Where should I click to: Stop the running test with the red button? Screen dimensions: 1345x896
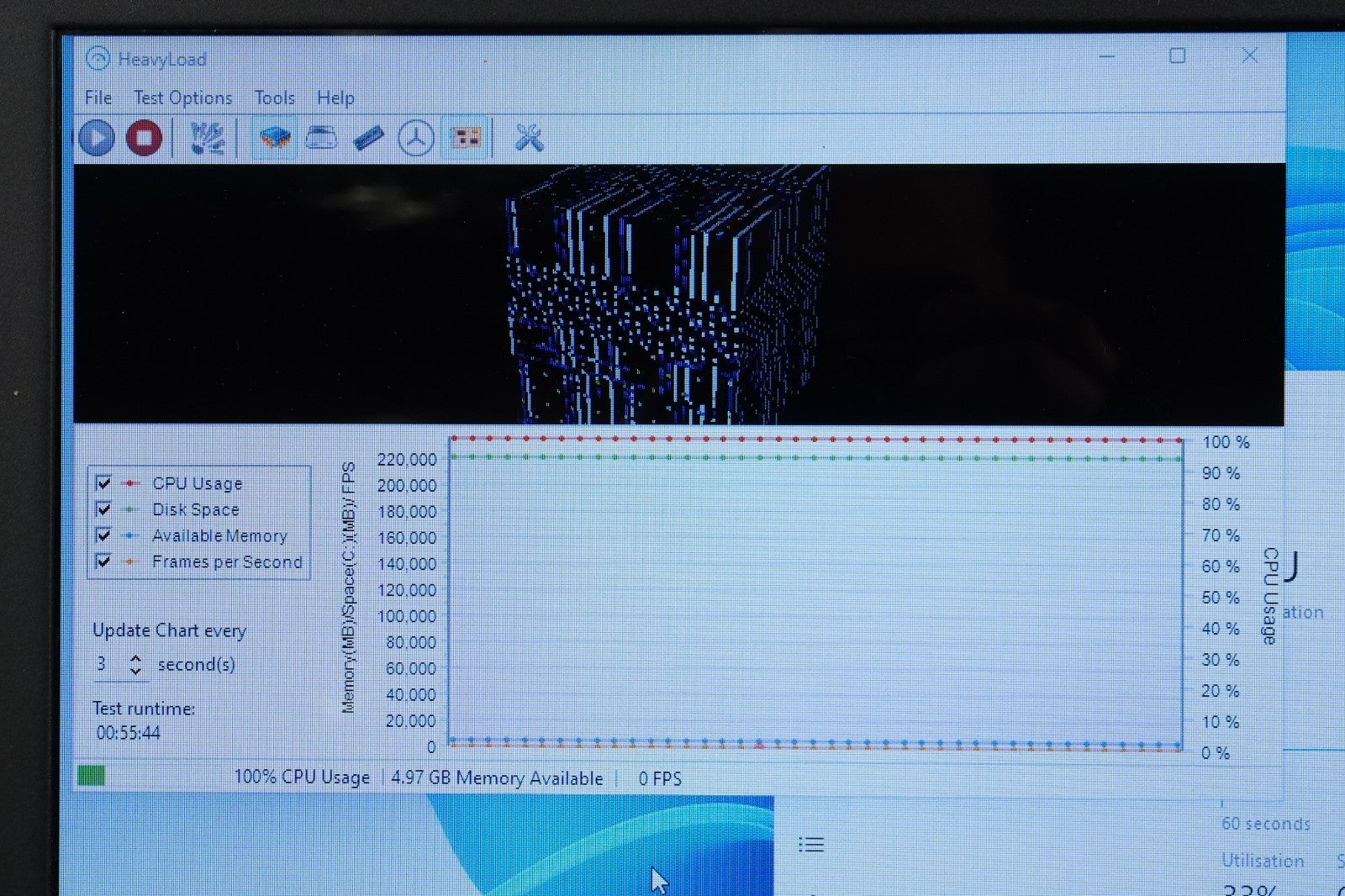pos(144,138)
